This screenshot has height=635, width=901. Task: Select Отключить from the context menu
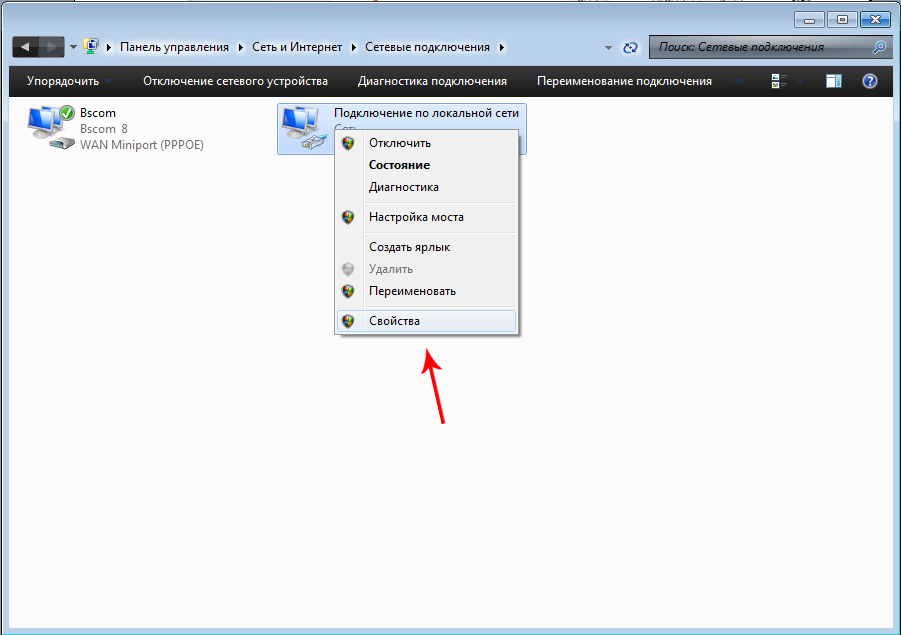tap(400, 143)
